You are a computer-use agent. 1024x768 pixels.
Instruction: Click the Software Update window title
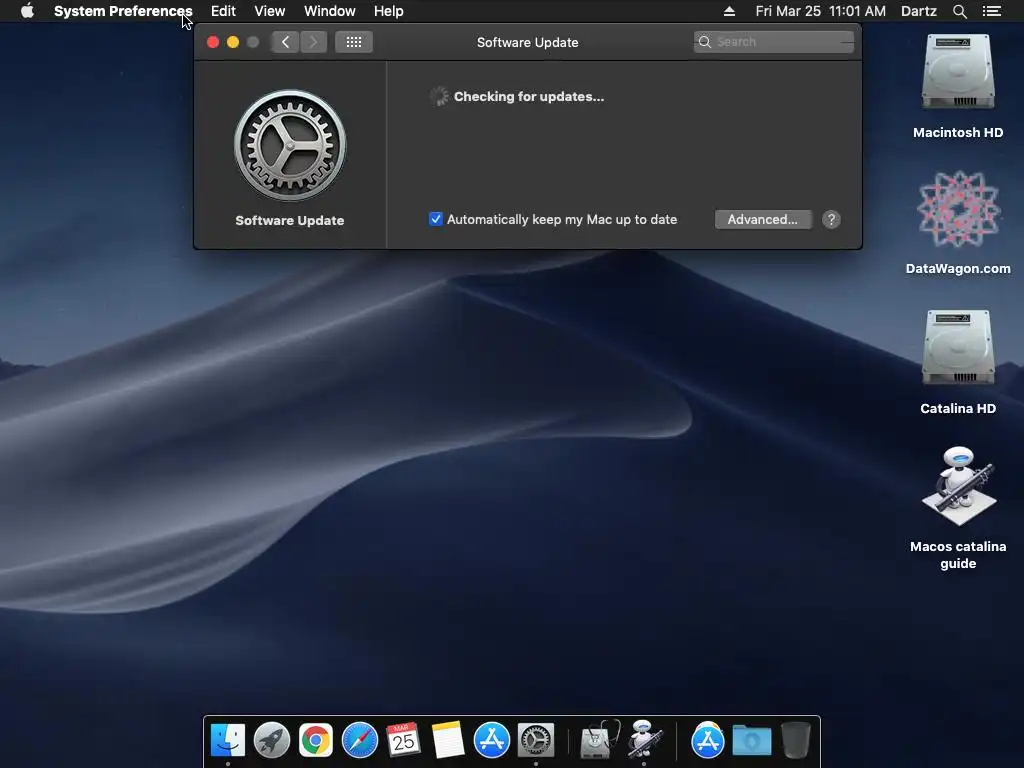tap(528, 42)
